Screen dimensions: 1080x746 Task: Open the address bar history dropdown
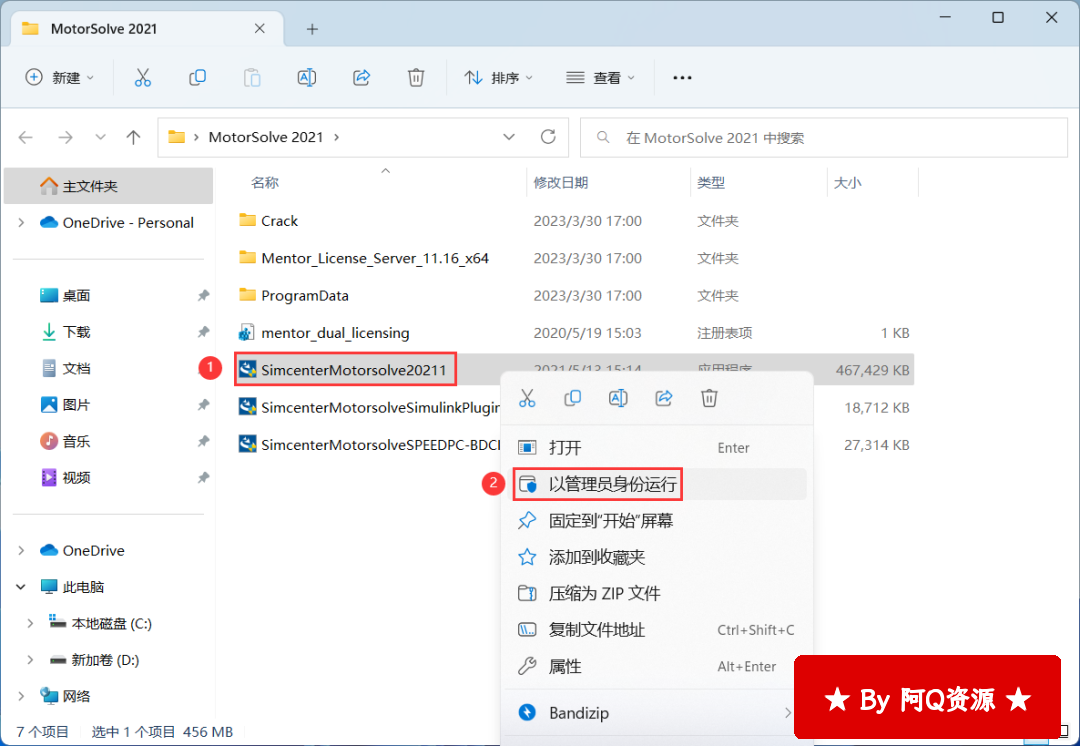(x=509, y=137)
